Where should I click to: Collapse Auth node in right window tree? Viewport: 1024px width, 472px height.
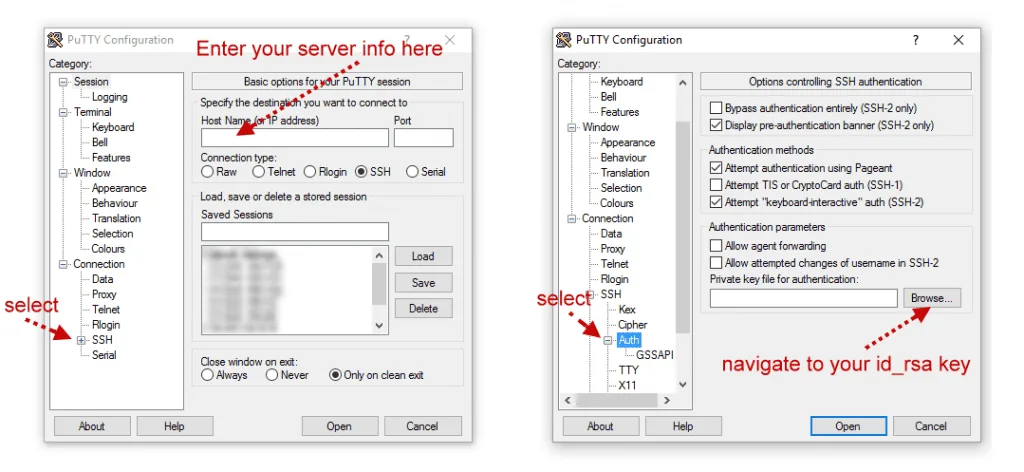click(608, 340)
